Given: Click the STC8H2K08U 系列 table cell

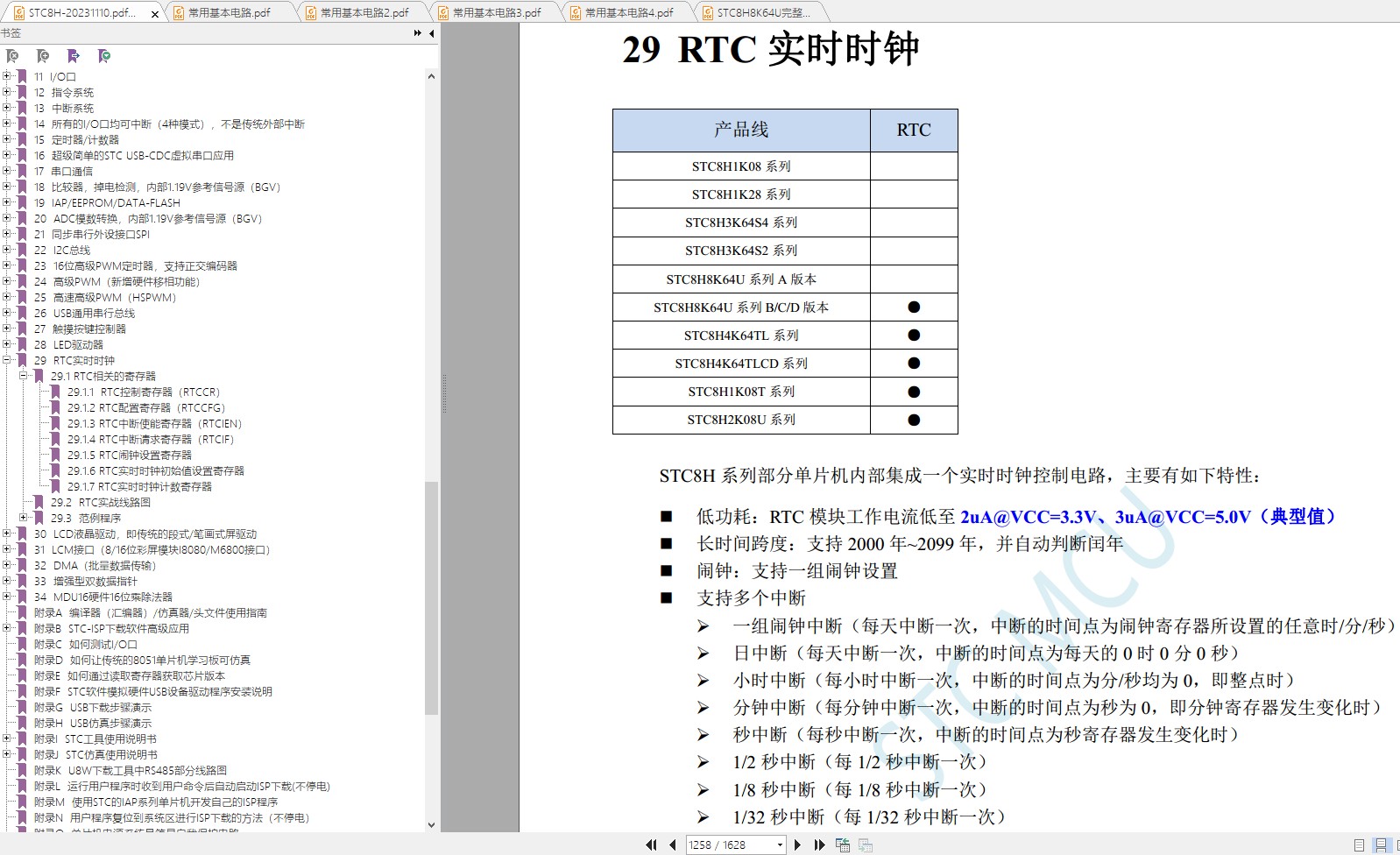Looking at the screenshot, I should (x=741, y=420).
